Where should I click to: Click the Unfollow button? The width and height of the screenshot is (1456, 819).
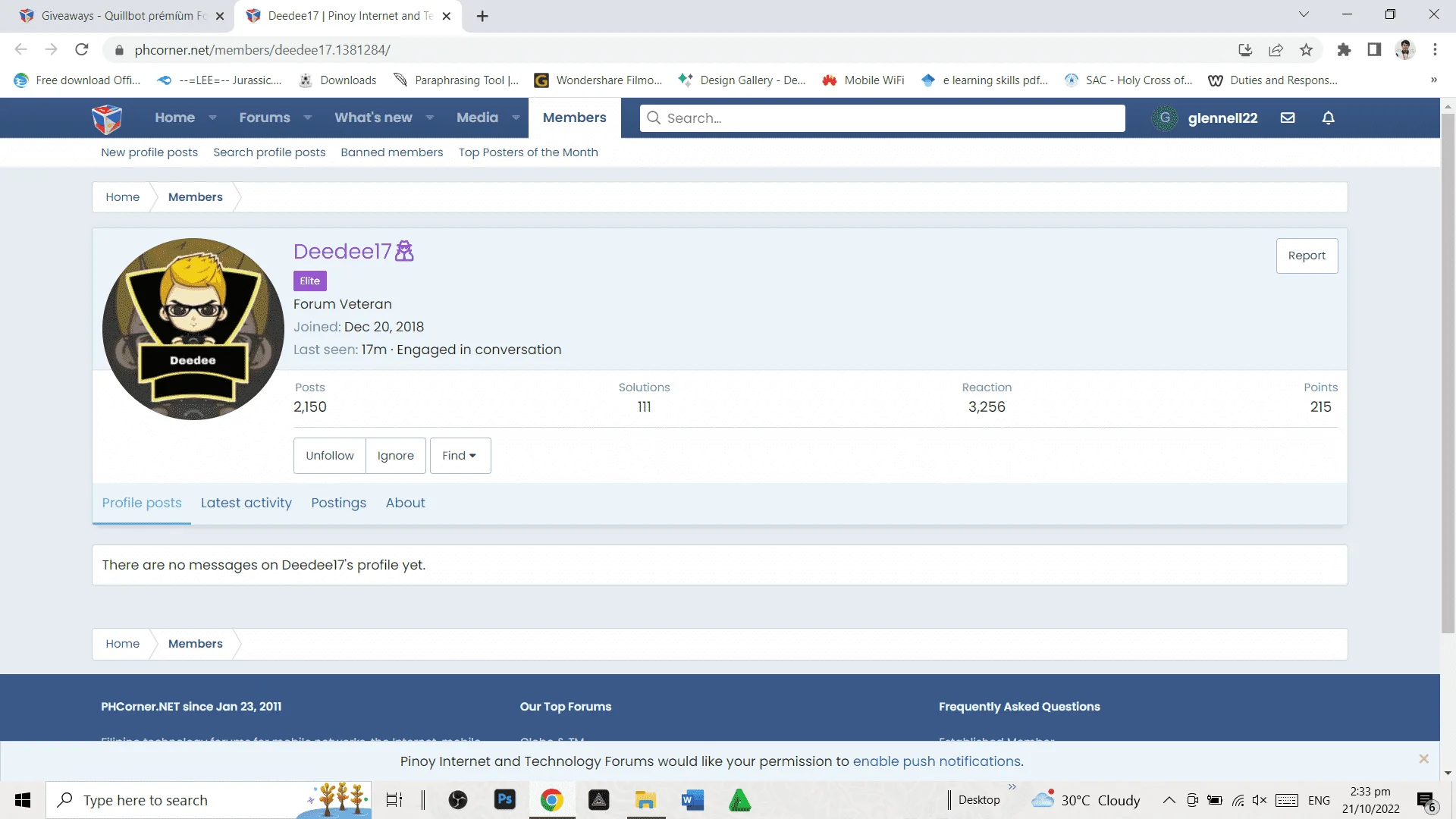(330, 456)
